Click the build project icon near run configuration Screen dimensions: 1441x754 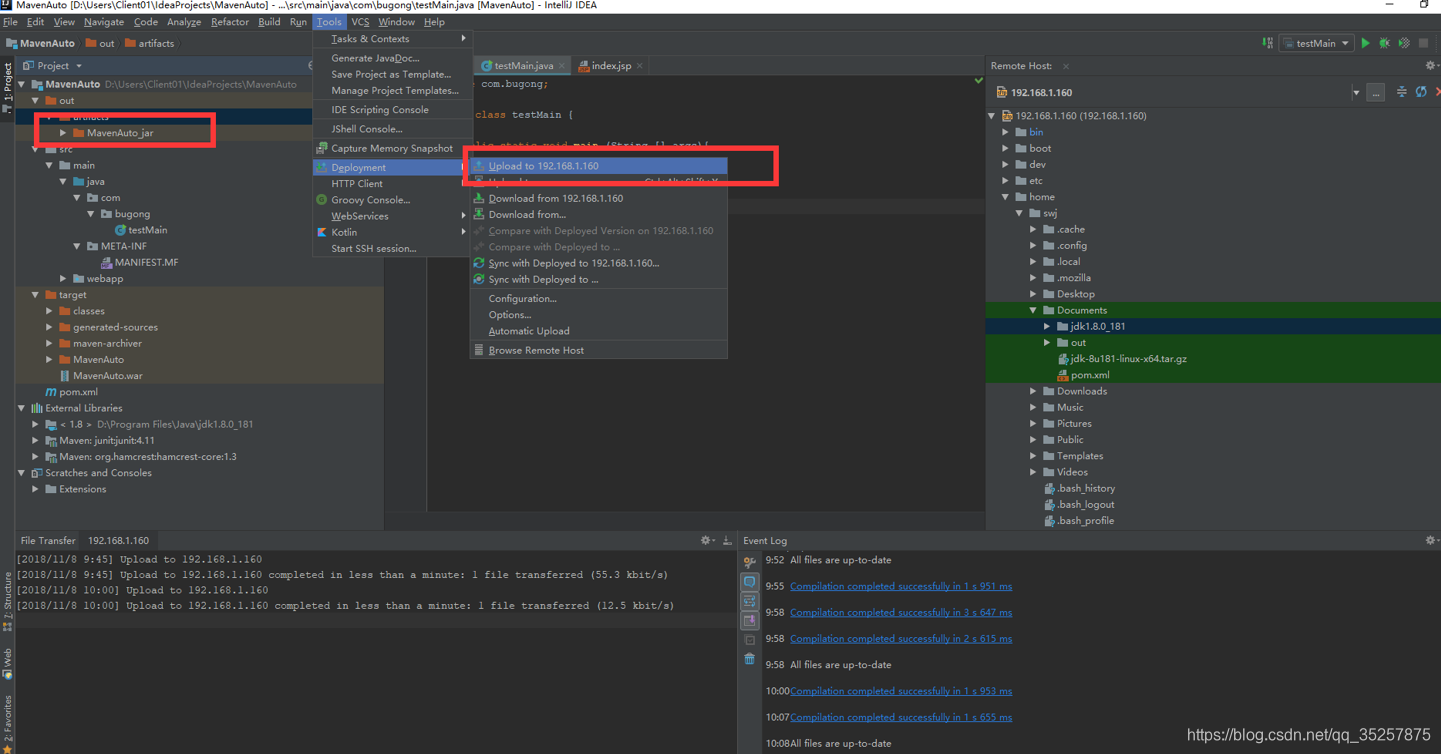point(1268,43)
